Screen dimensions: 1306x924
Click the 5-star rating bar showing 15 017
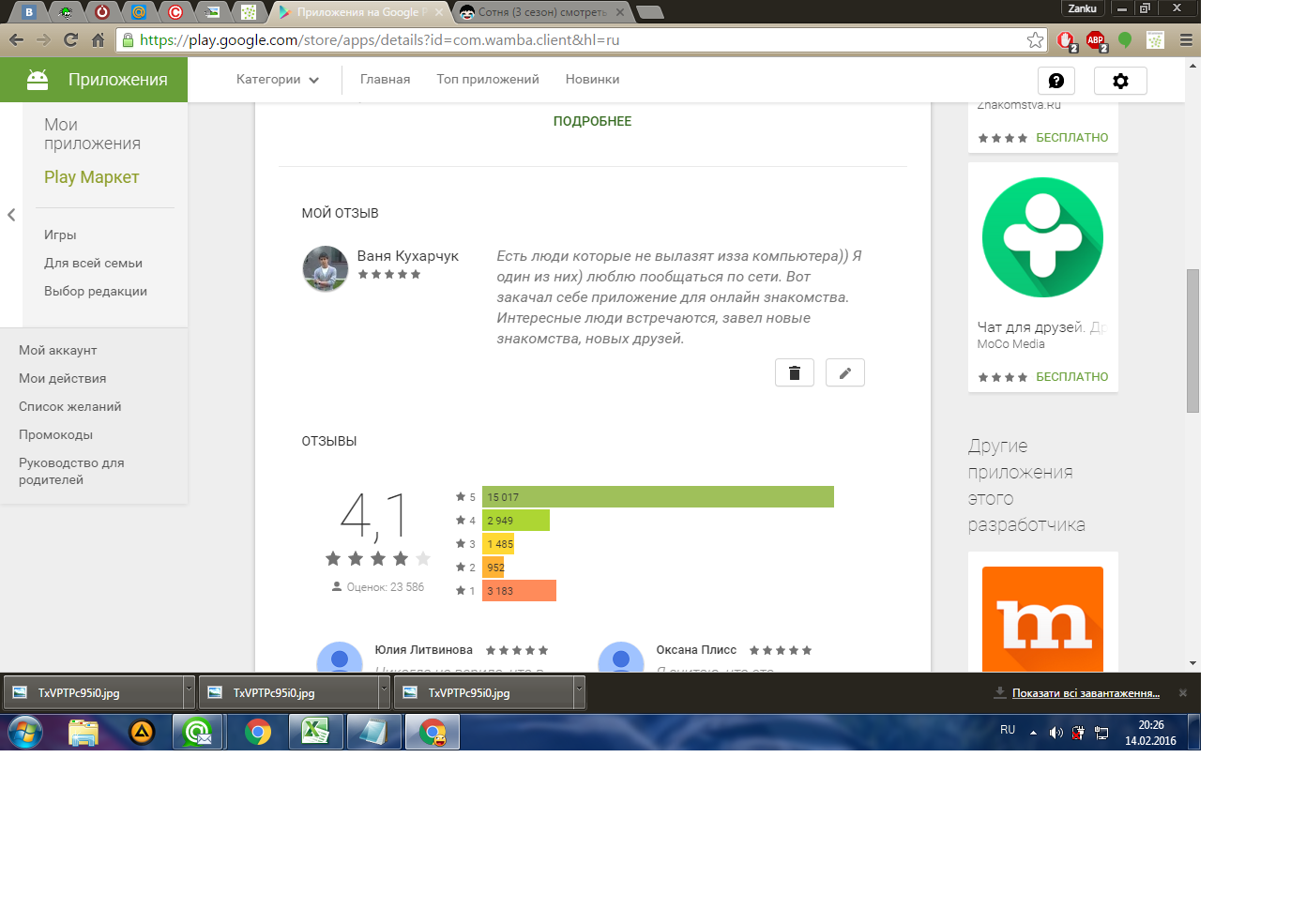click(658, 497)
